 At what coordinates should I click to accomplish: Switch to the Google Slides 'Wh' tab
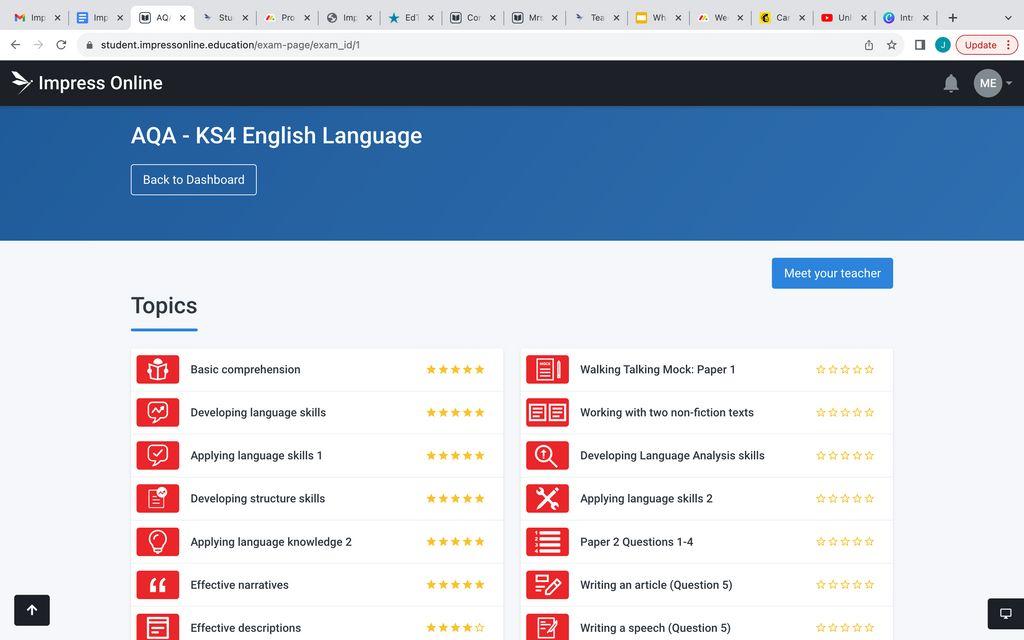(658, 18)
